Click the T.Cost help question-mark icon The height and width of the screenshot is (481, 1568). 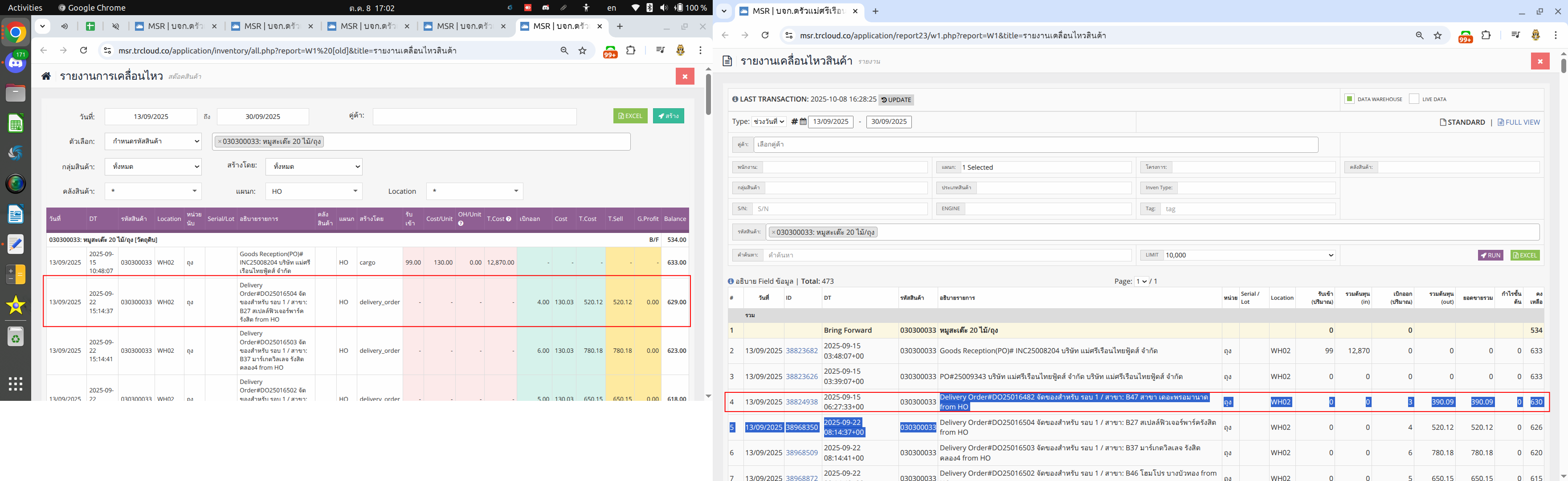pos(508,219)
